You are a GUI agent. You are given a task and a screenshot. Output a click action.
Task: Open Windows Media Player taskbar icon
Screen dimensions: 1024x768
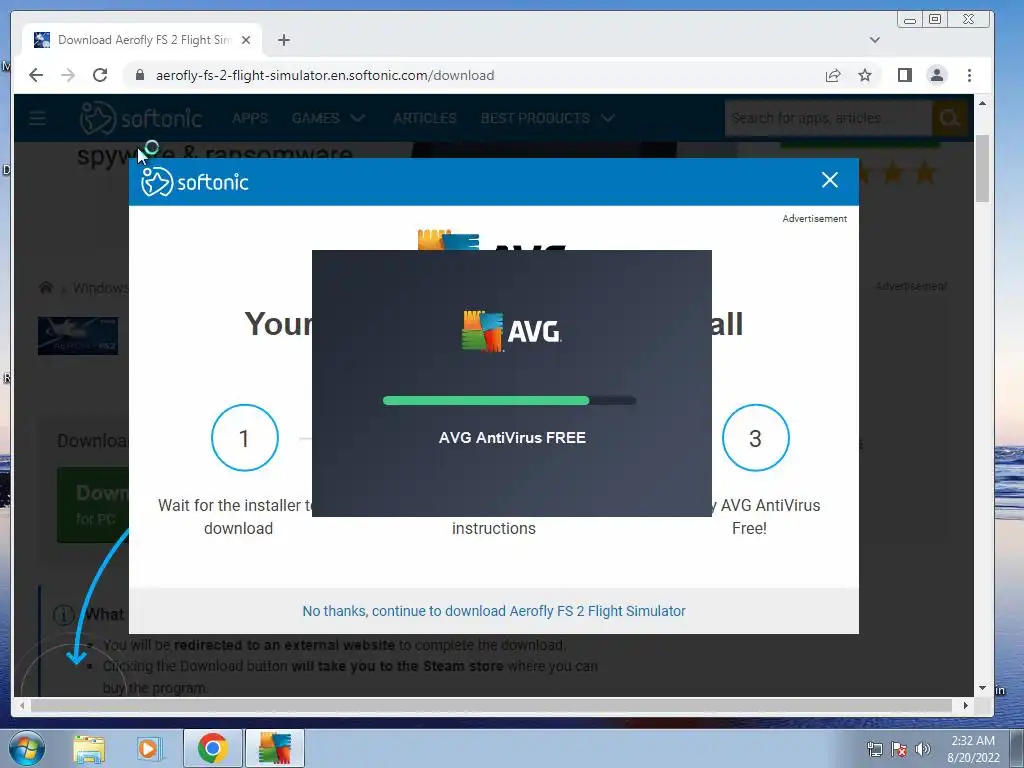tap(149, 748)
